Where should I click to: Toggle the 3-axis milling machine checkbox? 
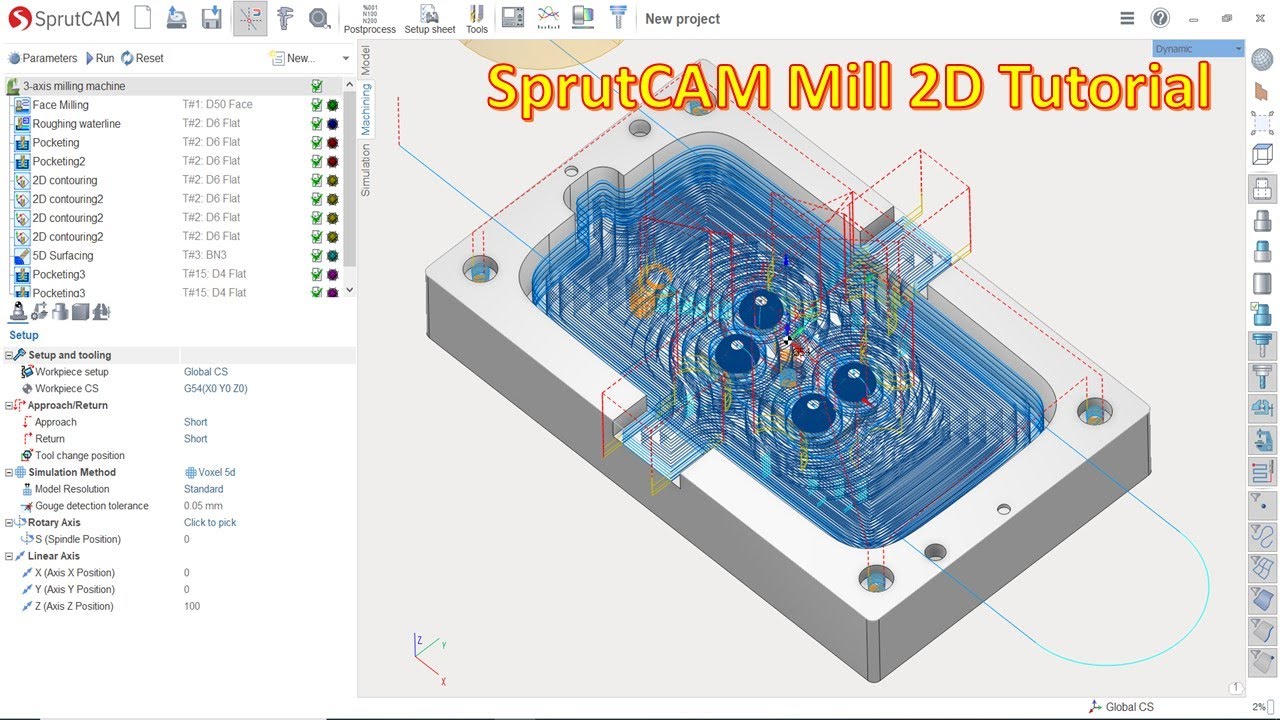(316, 86)
